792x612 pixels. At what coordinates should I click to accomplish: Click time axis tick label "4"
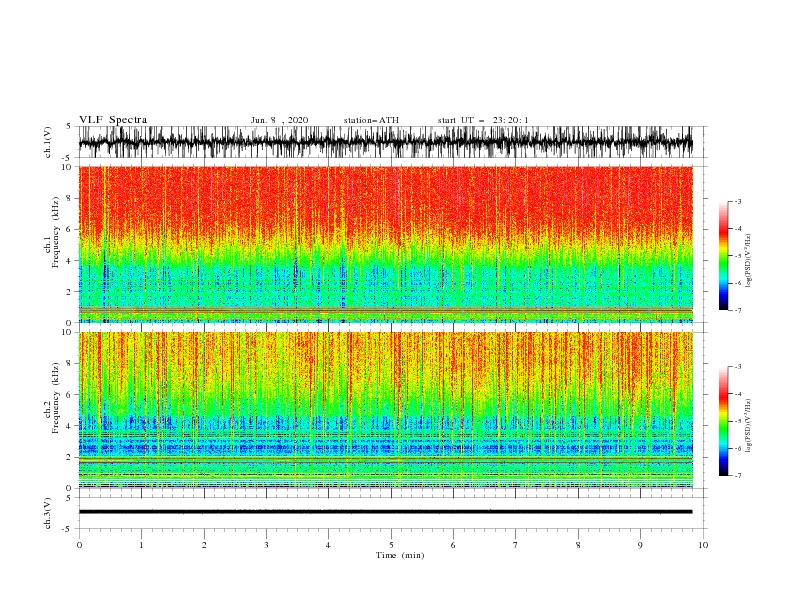click(x=328, y=545)
